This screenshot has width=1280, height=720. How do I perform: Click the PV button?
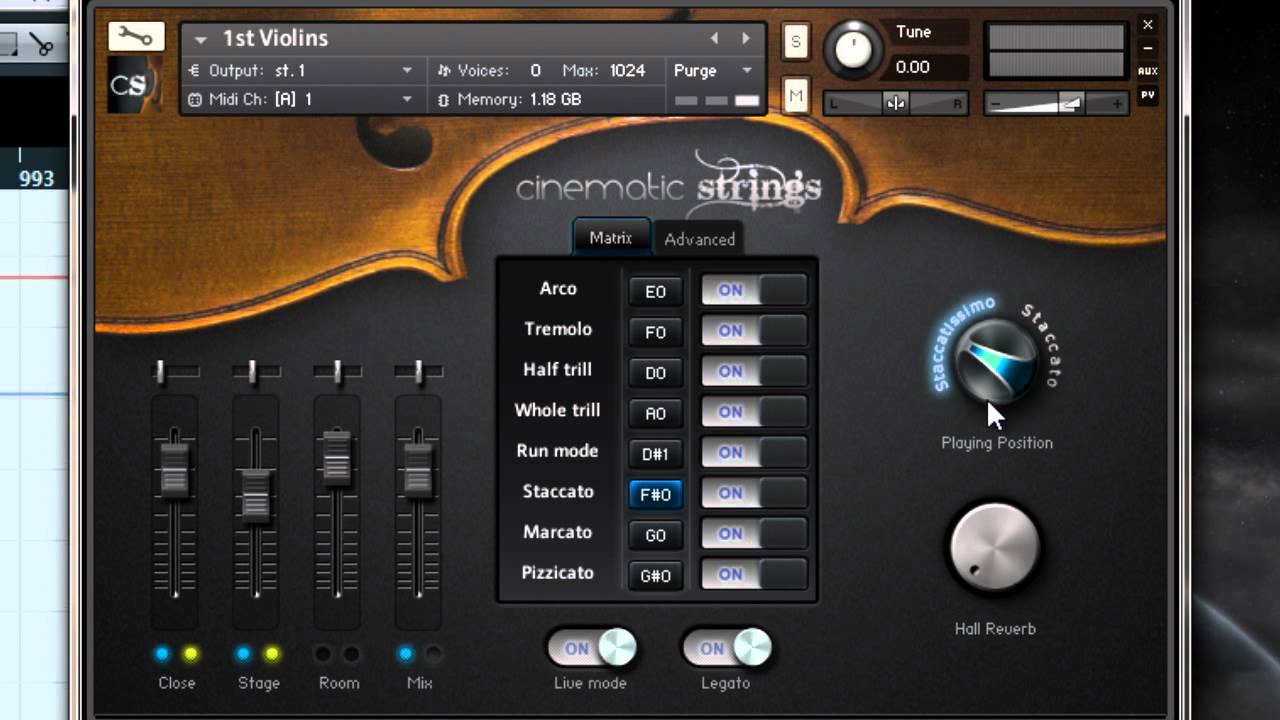pos(1147,95)
